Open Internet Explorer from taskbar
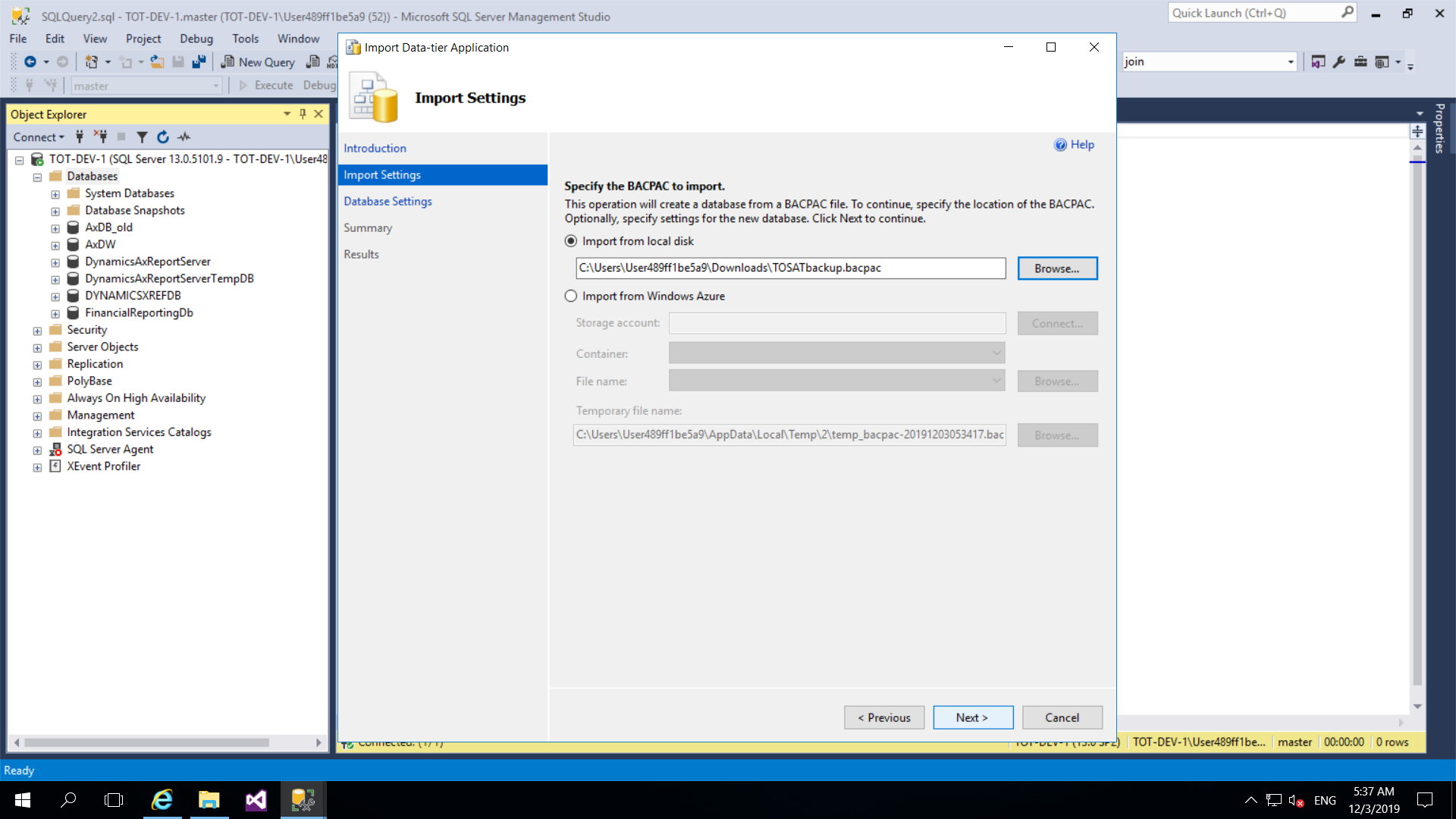The height and width of the screenshot is (819, 1456). tap(162, 800)
